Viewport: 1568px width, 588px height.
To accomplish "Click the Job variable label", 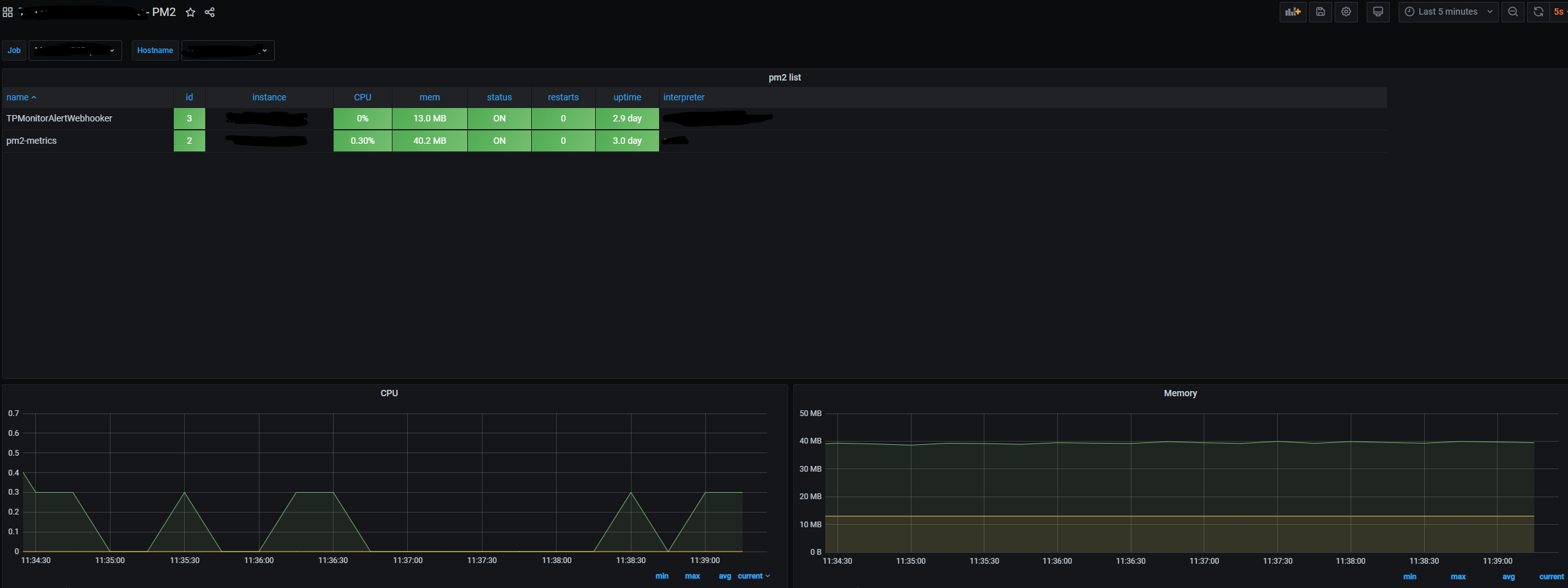I will click(14, 50).
